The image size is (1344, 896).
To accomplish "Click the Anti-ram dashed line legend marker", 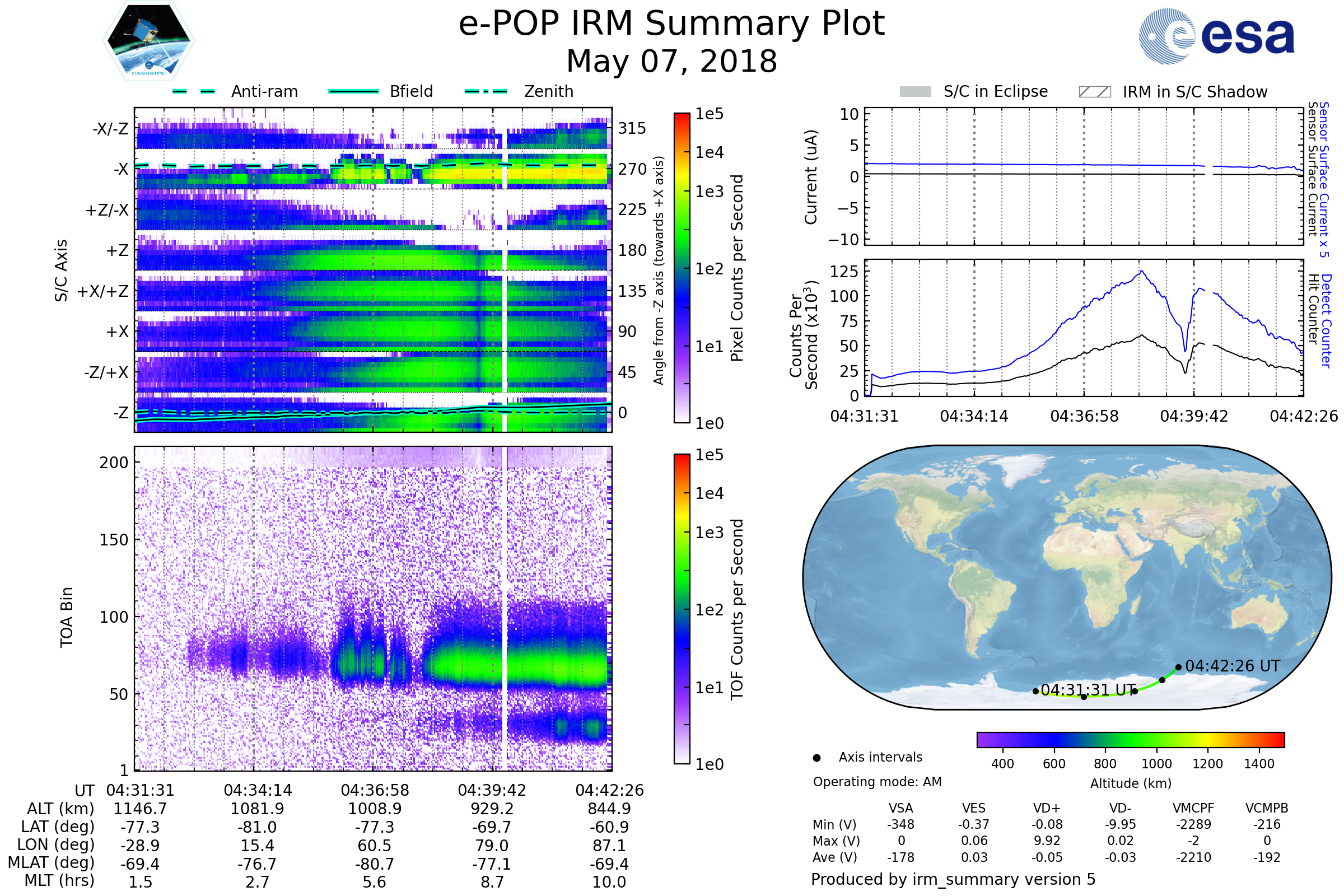I will [194, 91].
